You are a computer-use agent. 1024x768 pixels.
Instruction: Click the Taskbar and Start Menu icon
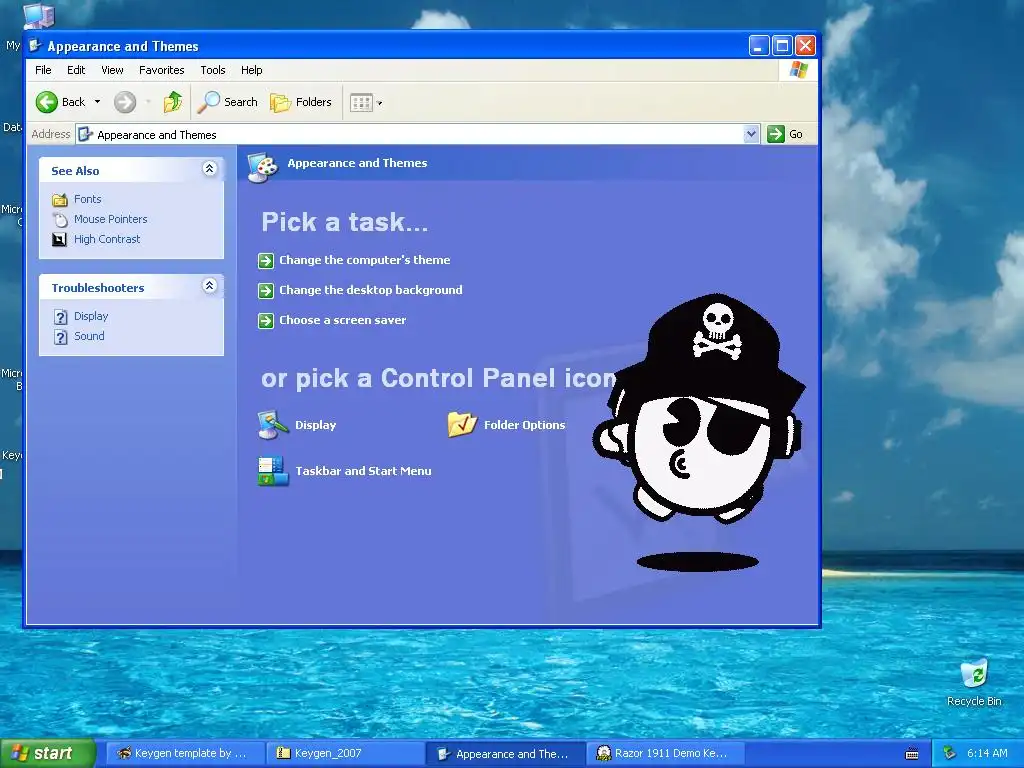[x=273, y=471]
